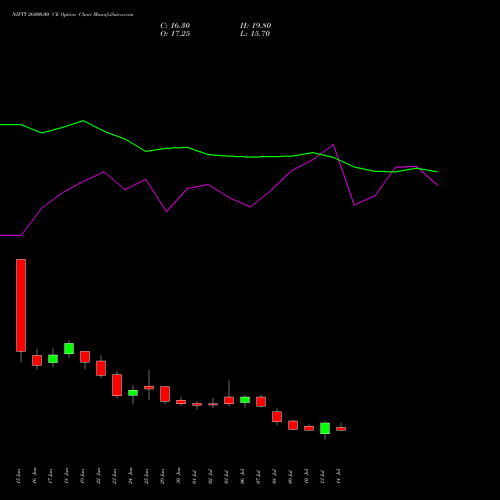
Task: Click the close value 'C: 16.30'
Action: pos(175,26)
